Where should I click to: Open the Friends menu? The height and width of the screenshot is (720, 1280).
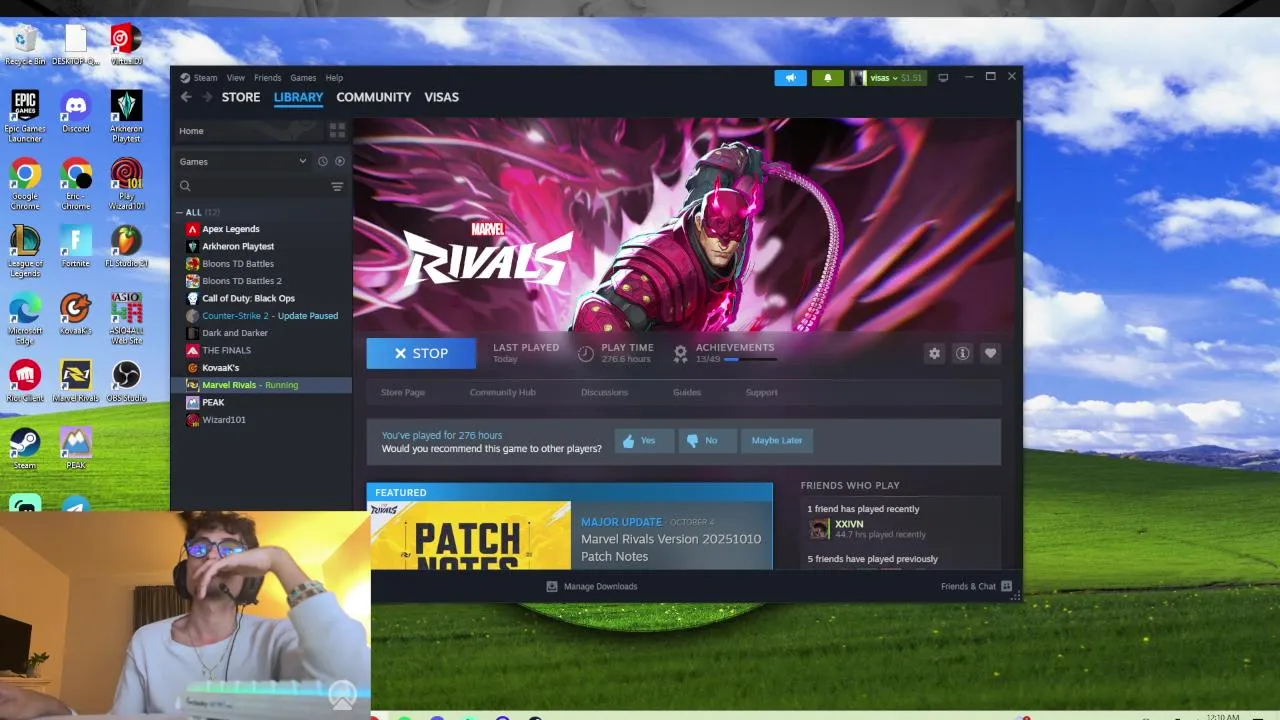(x=267, y=77)
